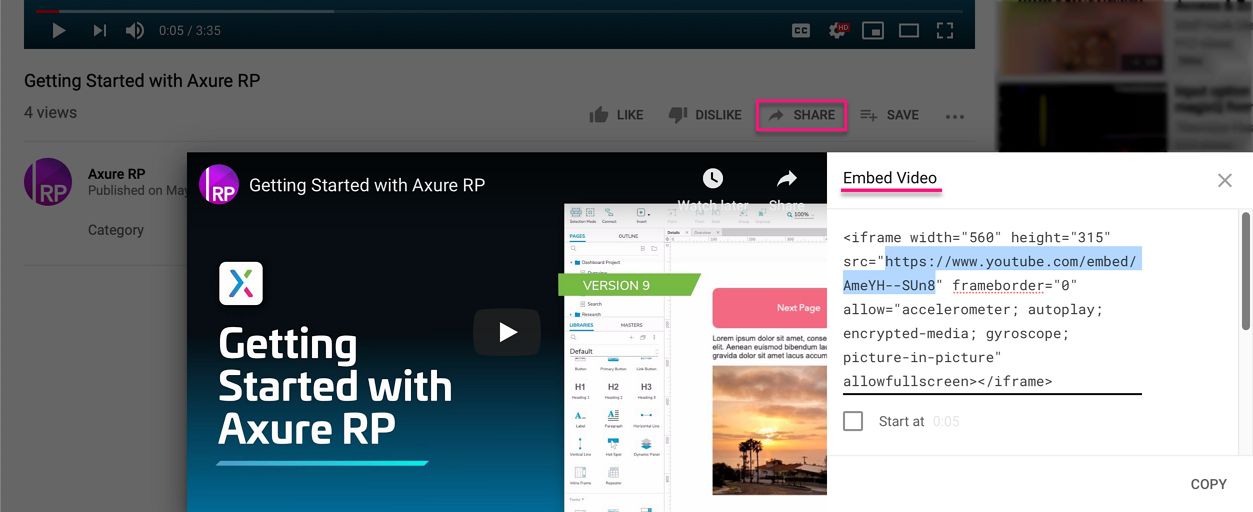Play the embedded preview video
The image size is (1253, 512).
click(507, 332)
